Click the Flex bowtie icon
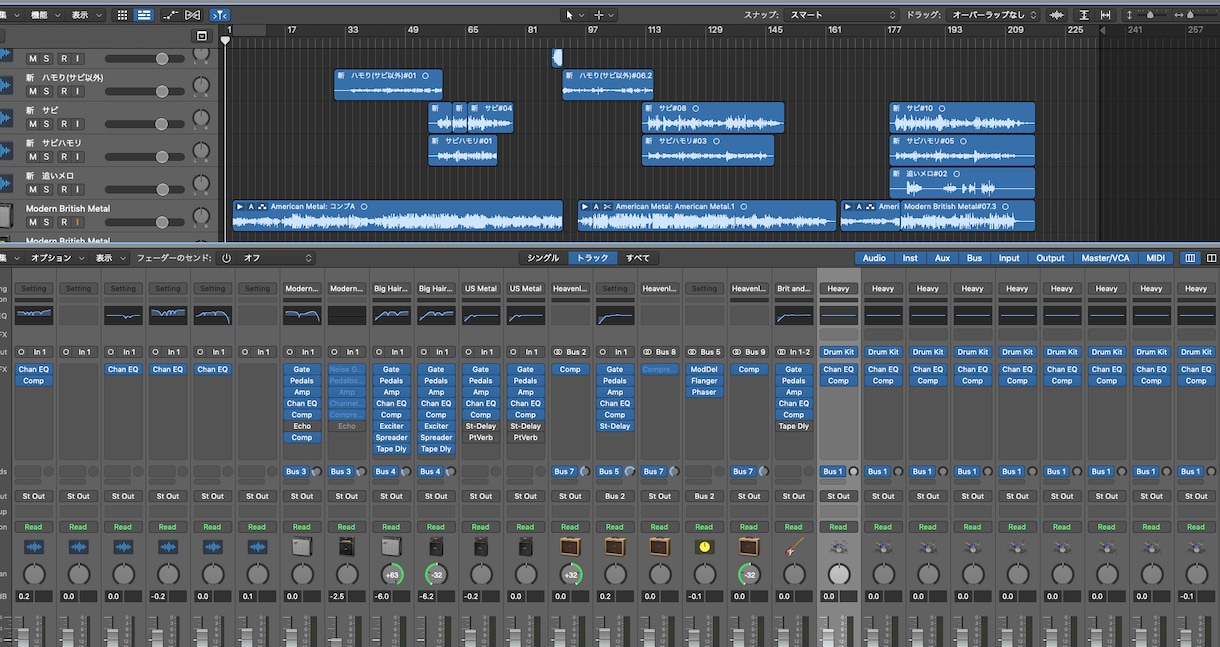Screen dimensions: 1220x647 click(193, 15)
